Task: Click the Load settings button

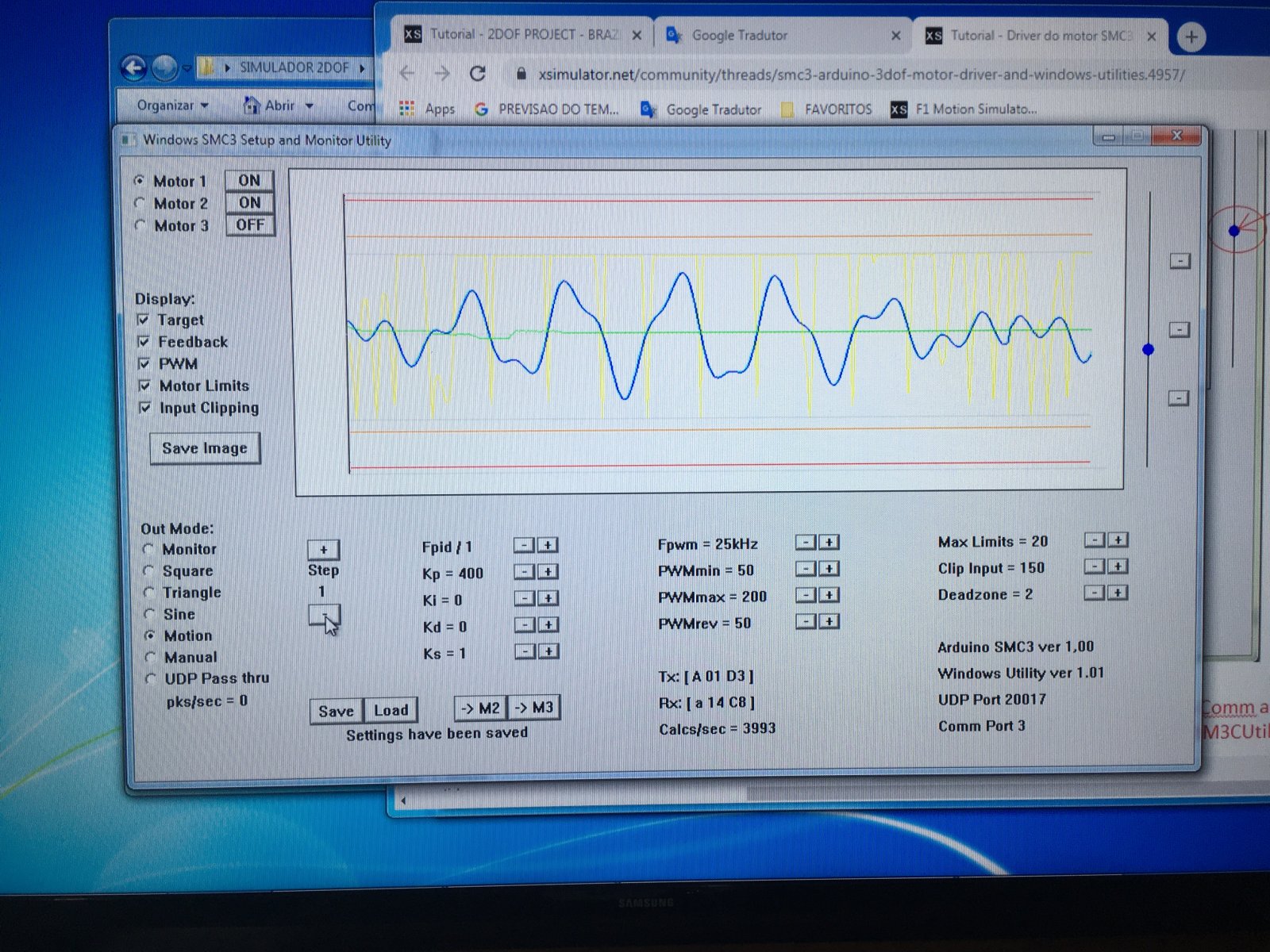Action: (x=391, y=710)
